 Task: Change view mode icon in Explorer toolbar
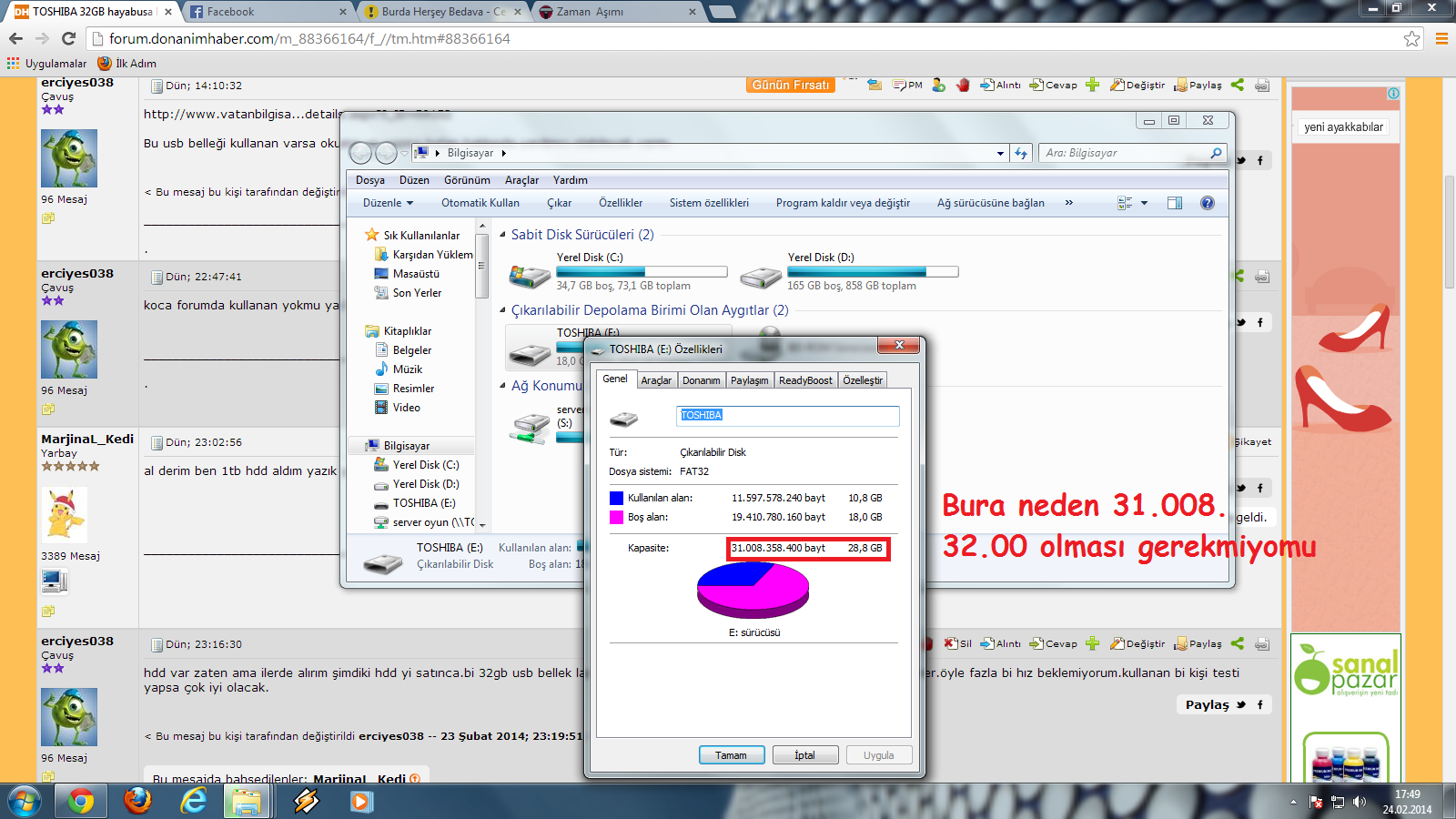coord(1125,203)
